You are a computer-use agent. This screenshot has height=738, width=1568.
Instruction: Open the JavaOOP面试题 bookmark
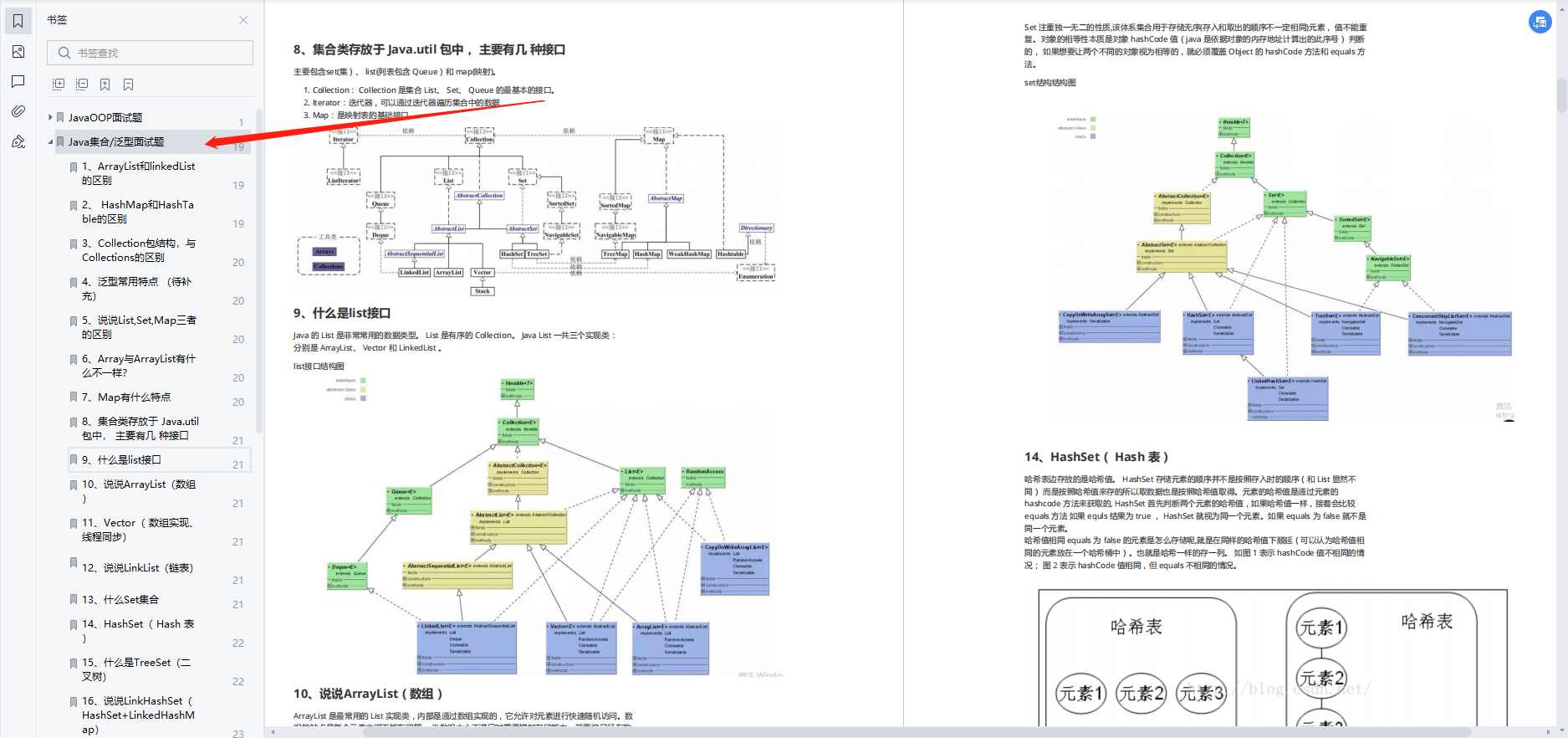(105, 118)
